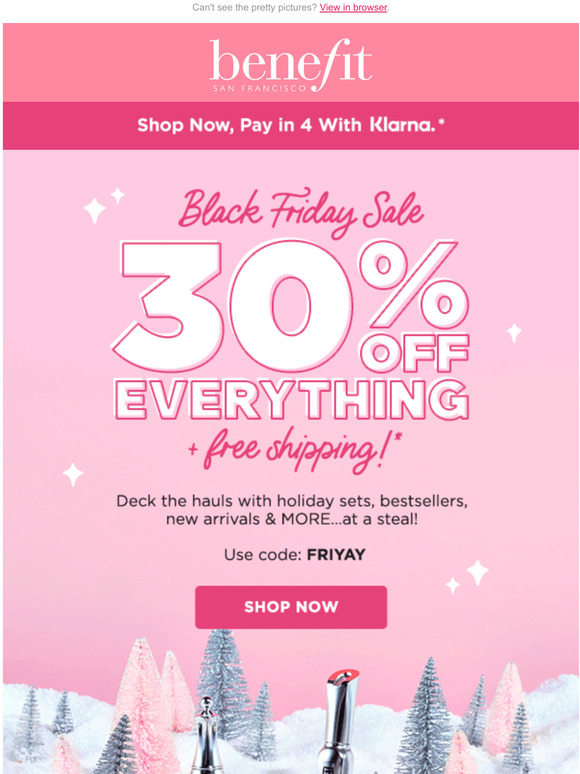Click the free shipping script text
Viewport: 580px width, 774px height.
point(295,449)
